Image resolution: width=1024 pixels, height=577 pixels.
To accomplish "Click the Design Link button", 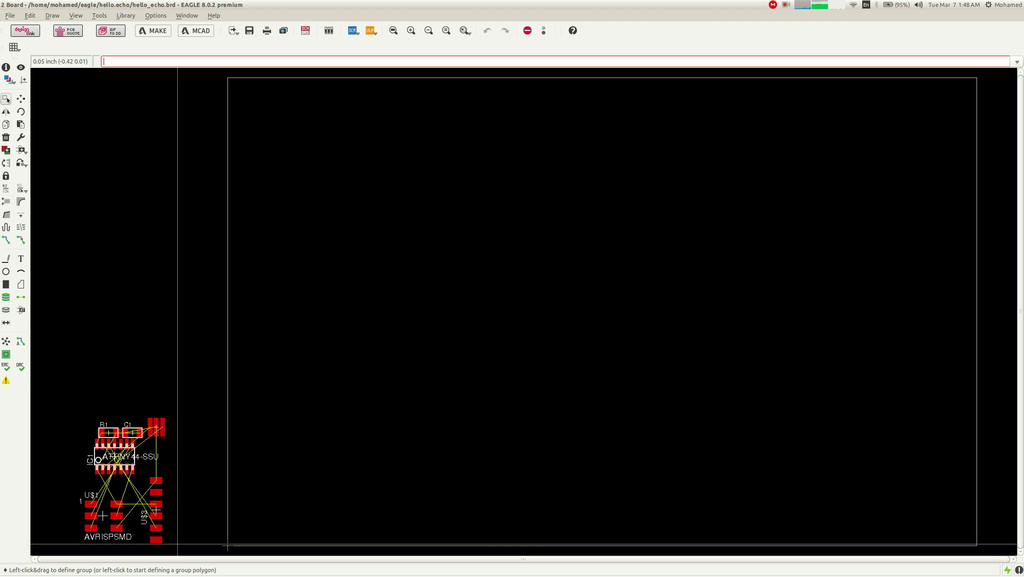I will click(25, 31).
